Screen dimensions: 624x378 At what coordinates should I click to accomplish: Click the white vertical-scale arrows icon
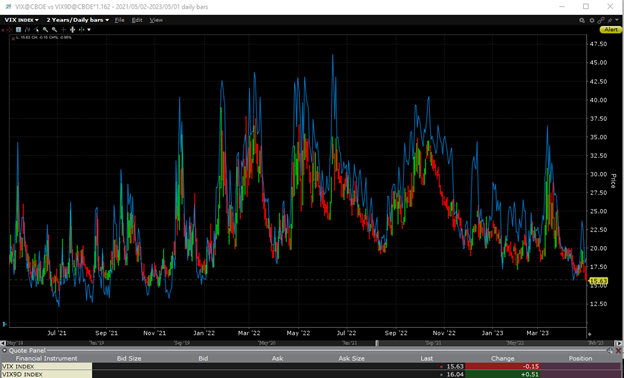pyautogui.click(x=72, y=30)
